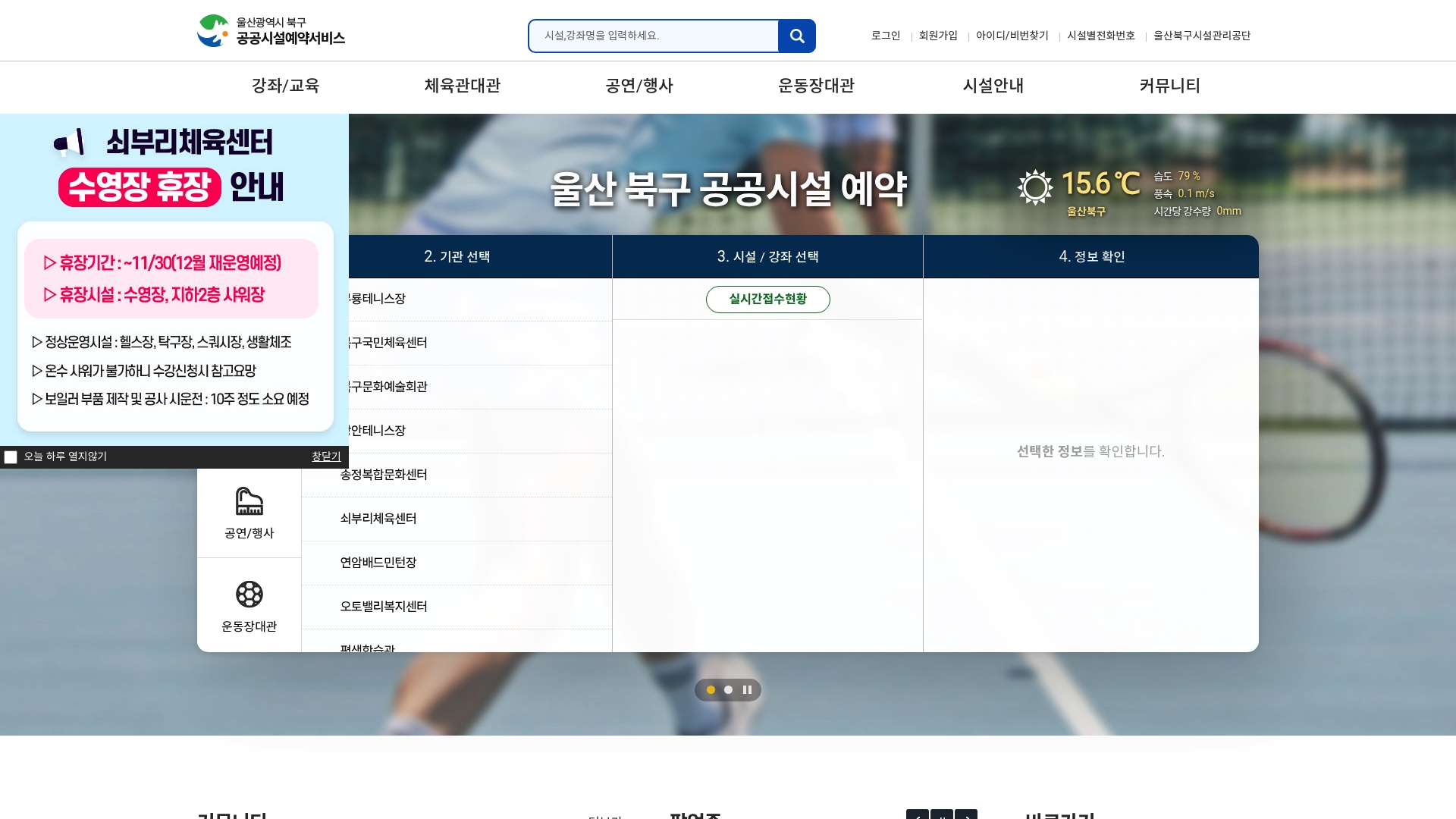Open 강좌/교육 menu

click(285, 86)
